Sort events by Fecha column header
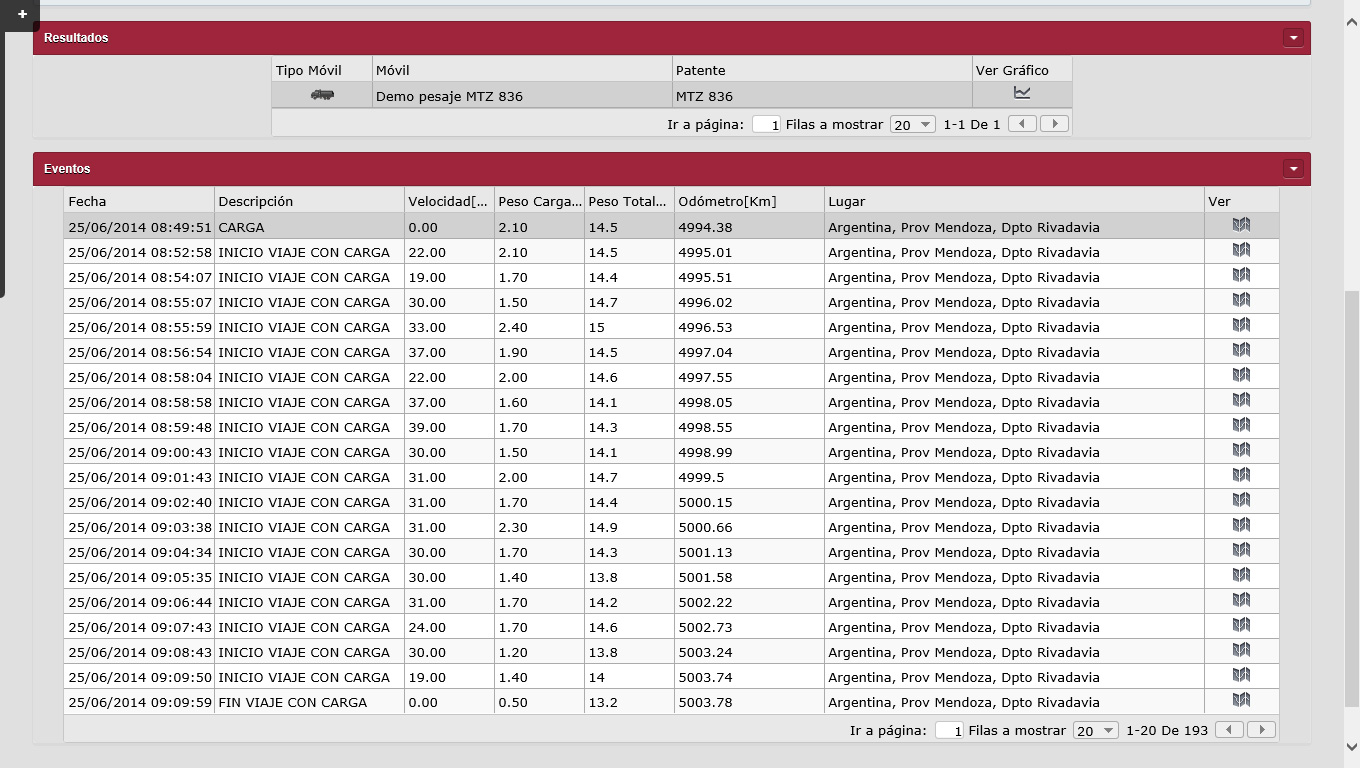1360x768 pixels. [139, 201]
